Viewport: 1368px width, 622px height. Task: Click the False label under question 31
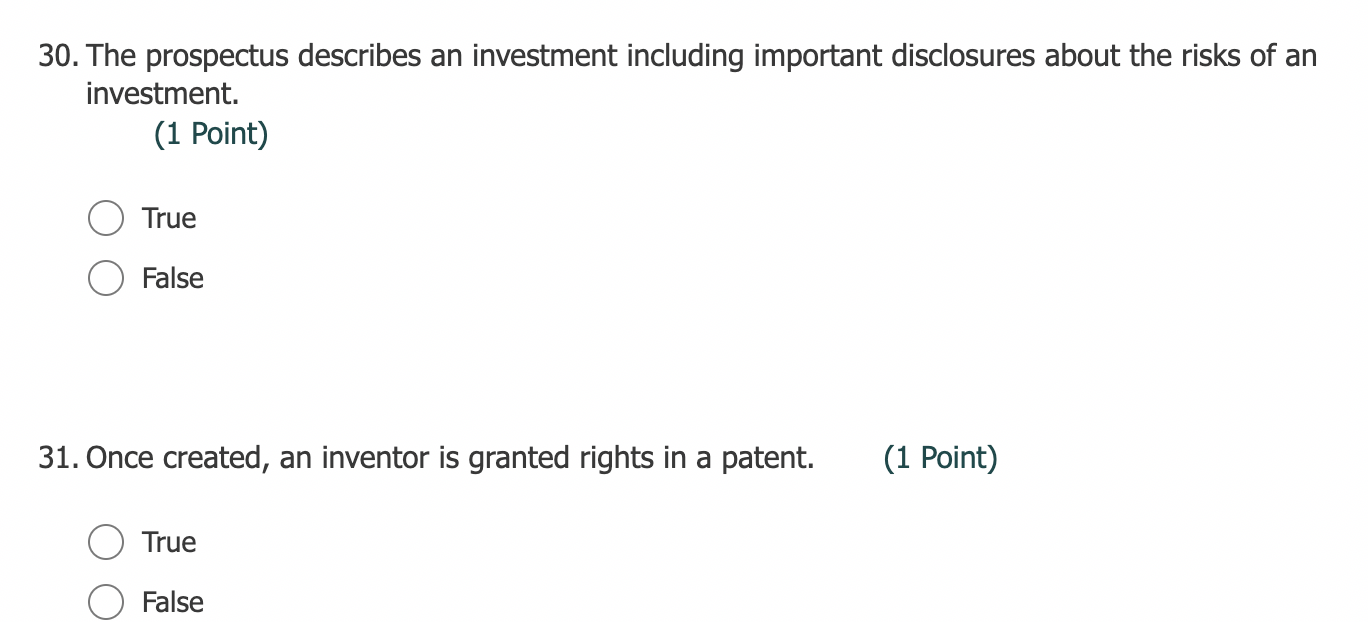click(172, 602)
